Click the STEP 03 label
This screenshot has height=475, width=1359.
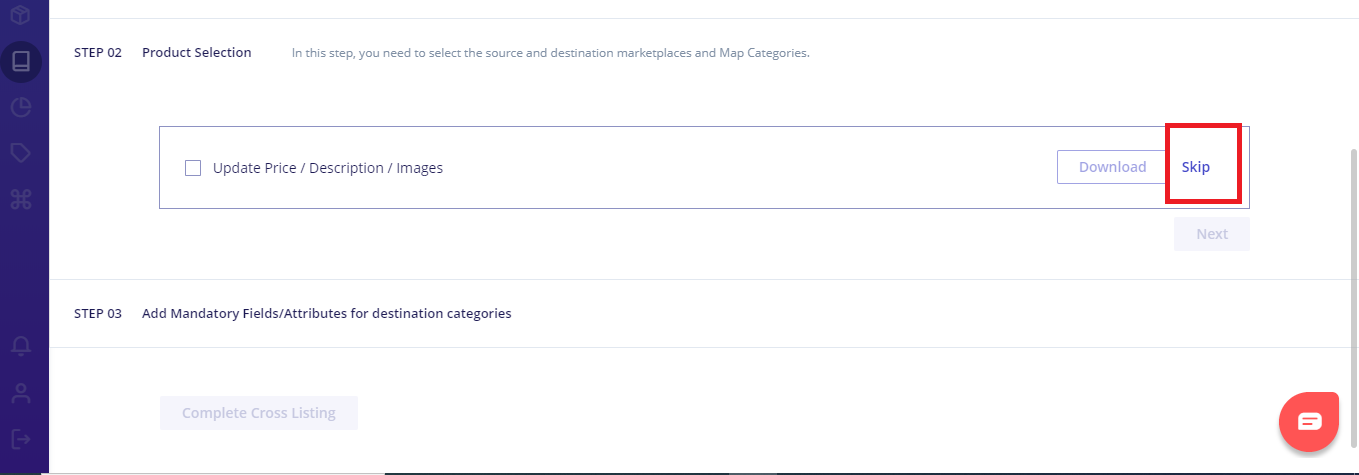coord(98,313)
